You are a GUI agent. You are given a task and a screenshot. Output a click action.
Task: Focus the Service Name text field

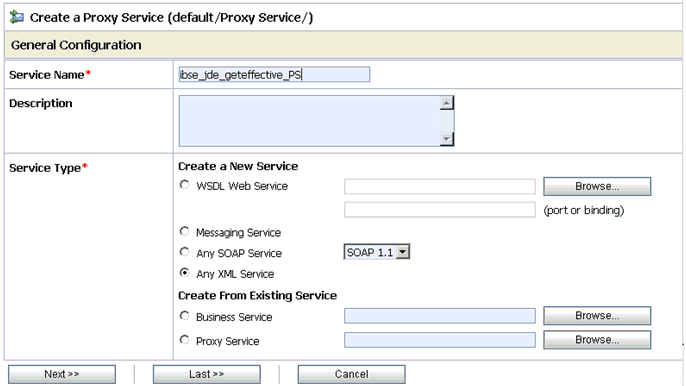(274, 74)
